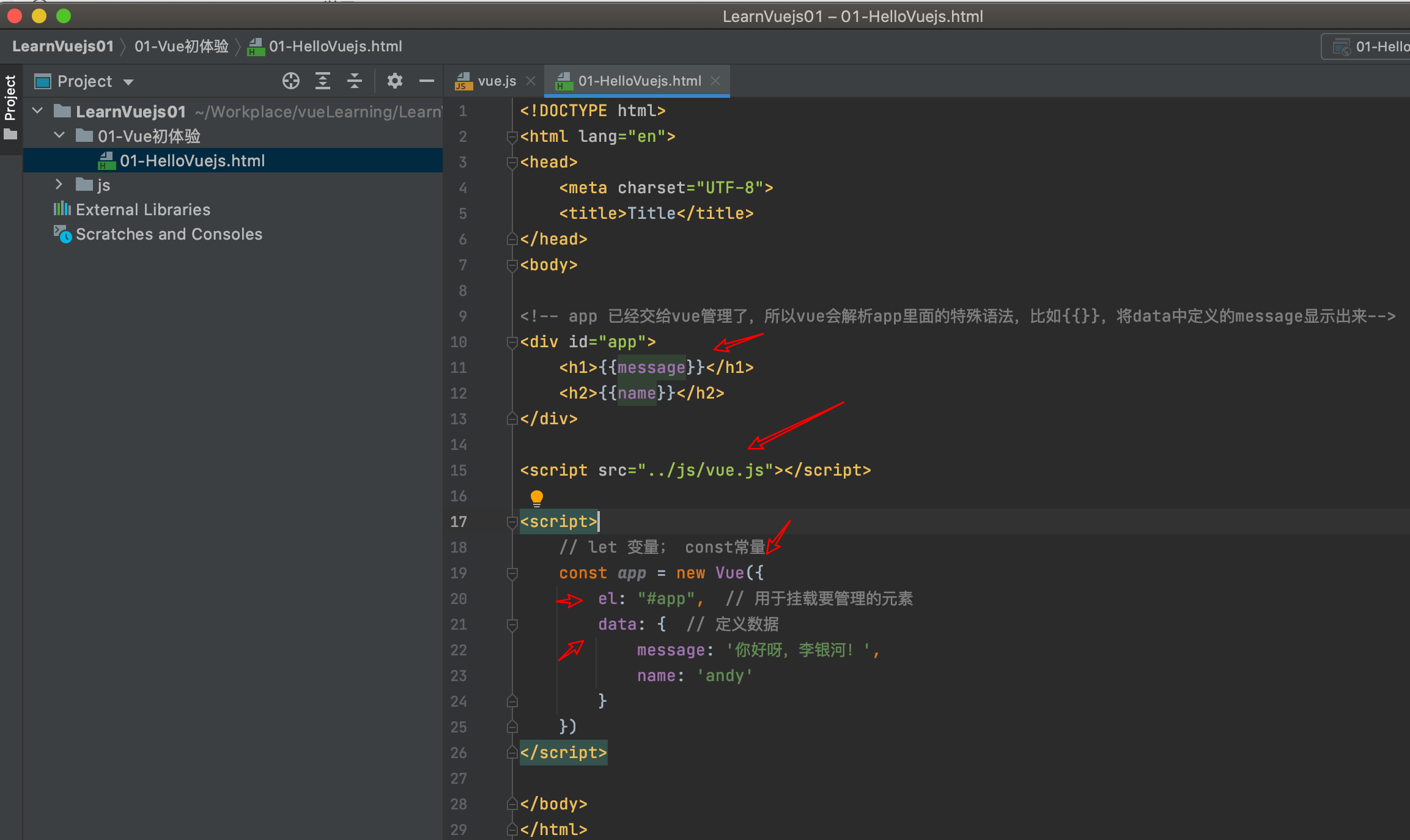Screen dimensions: 1410x840
Task: Click the <title>Title</title> line
Action: click(656, 213)
